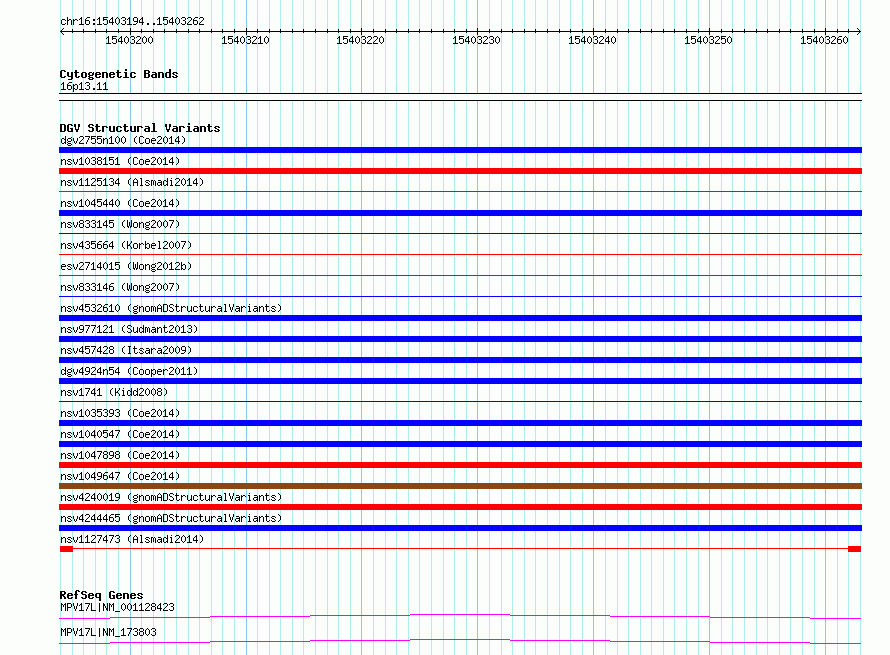This screenshot has height=655, width=890.
Task: Open dgv4924n54 (Cooper2011) variant label
Action: (x=129, y=371)
